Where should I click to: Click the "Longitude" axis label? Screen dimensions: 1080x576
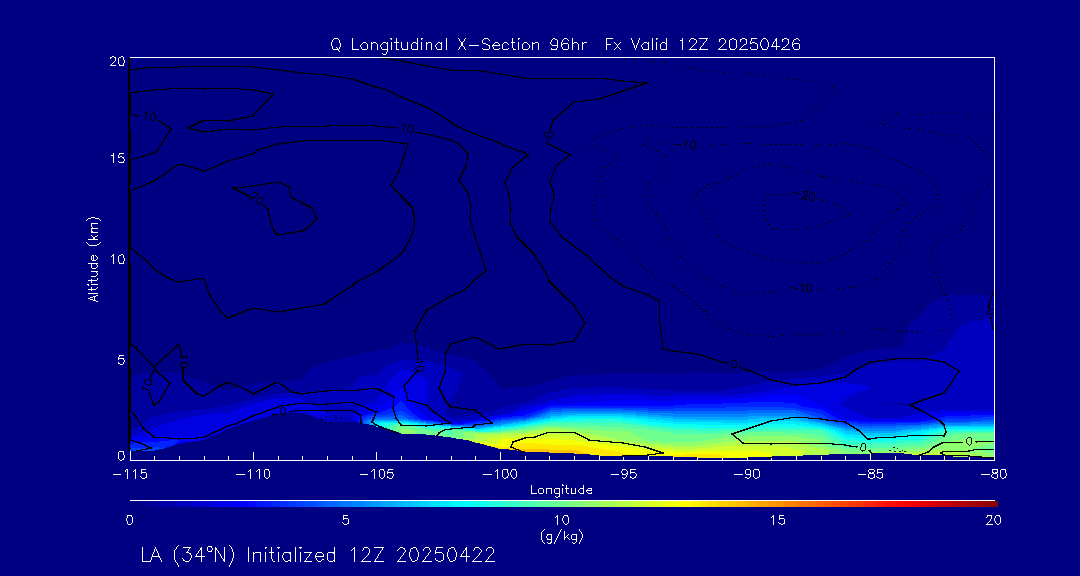point(561,491)
